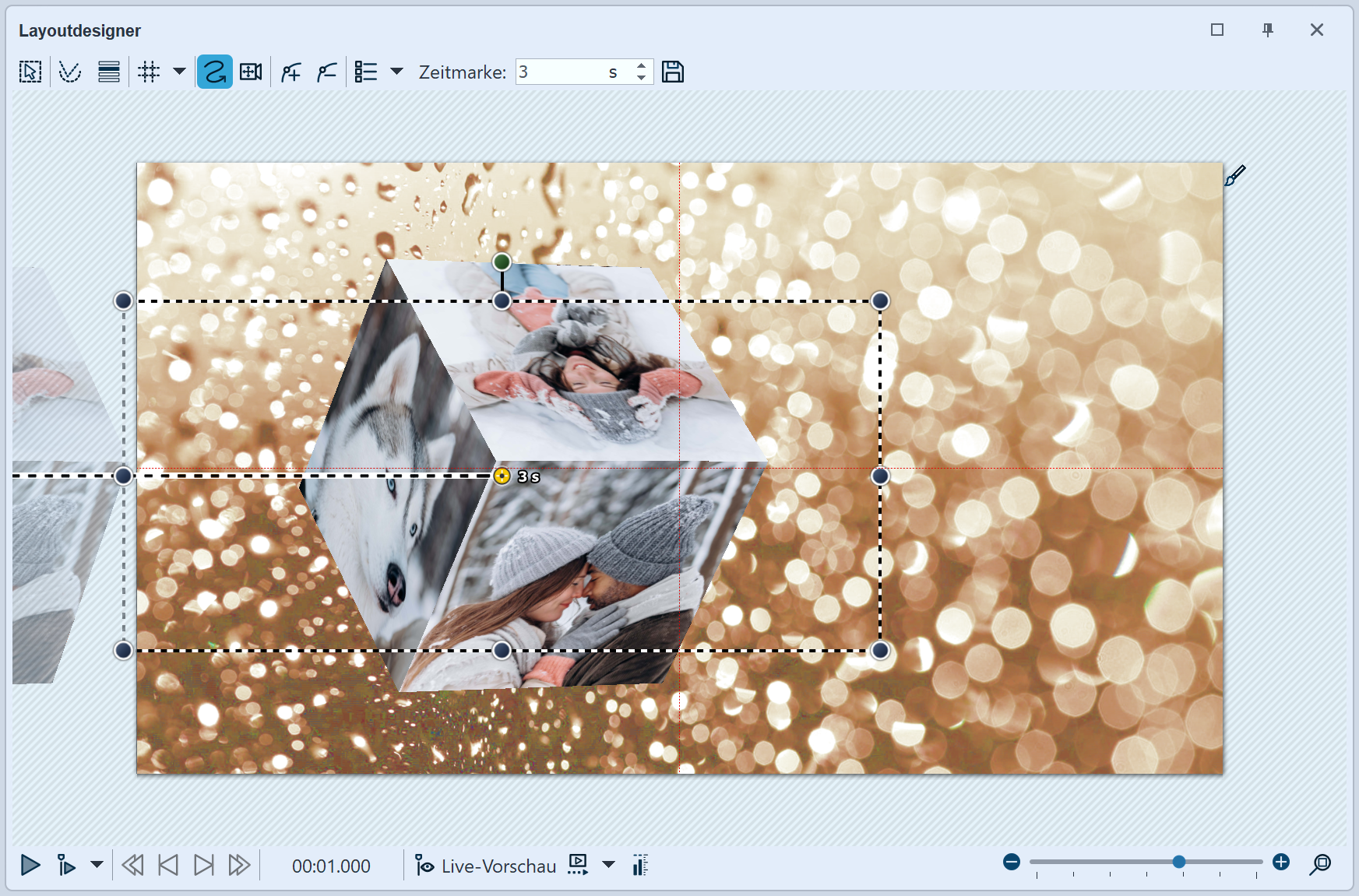Remove the selected keyframe point
The image size is (1359, 896).
click(x=326, y=71)
